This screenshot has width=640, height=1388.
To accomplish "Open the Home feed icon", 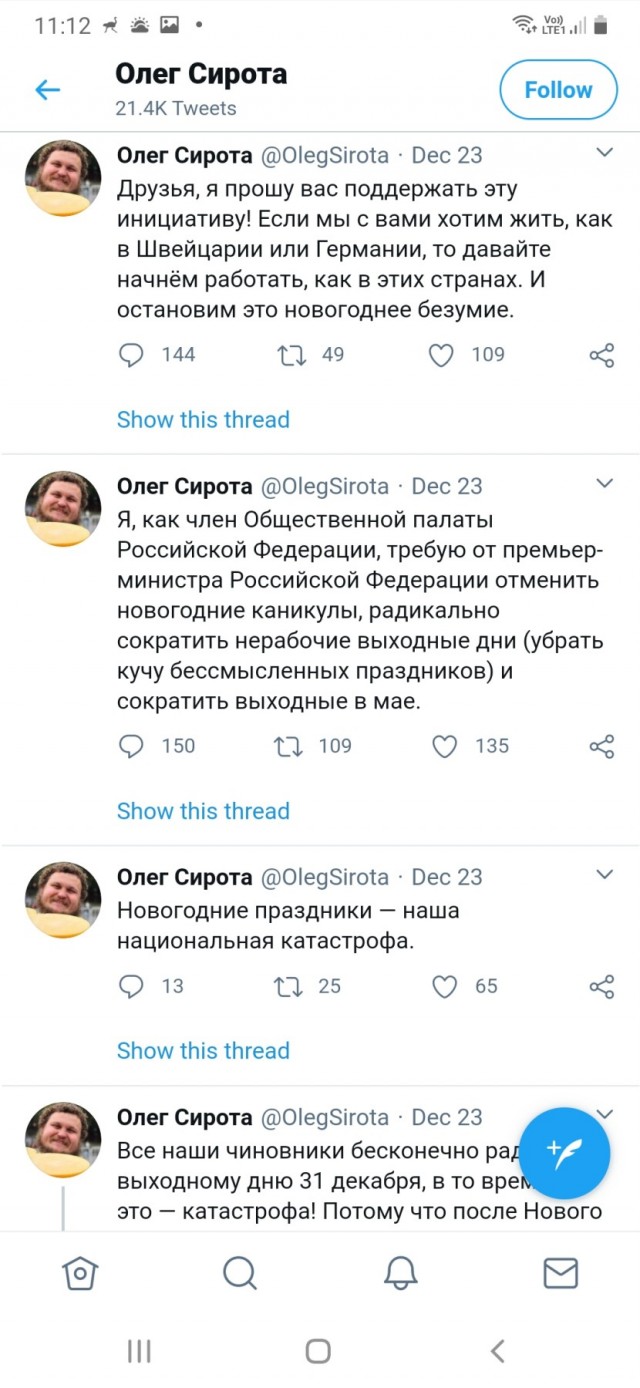I will [80, 1273].
